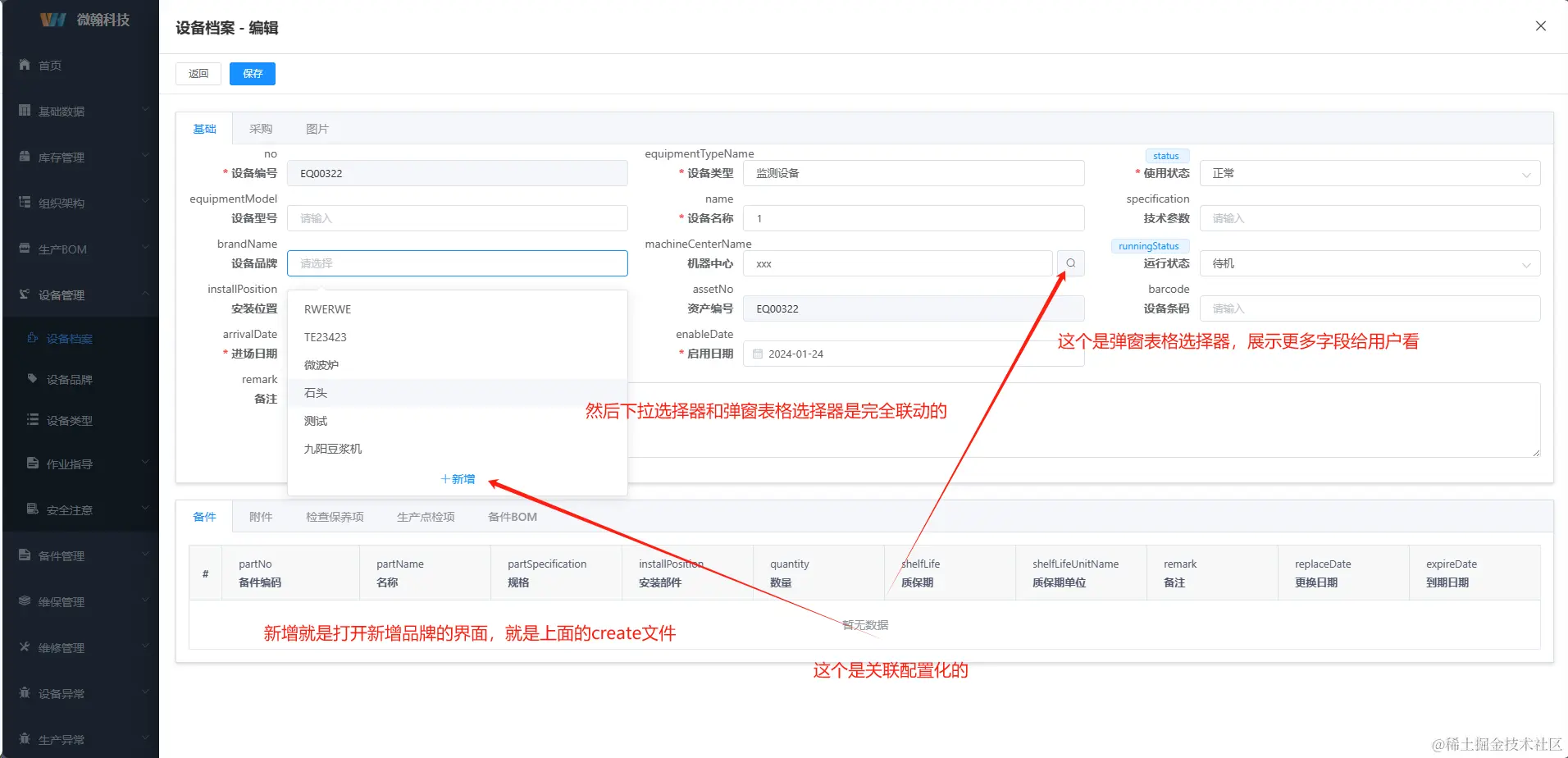Click the 作业指导 document icon
Image resolution: width=1568 pixels, height=758 pixels.
33,463
